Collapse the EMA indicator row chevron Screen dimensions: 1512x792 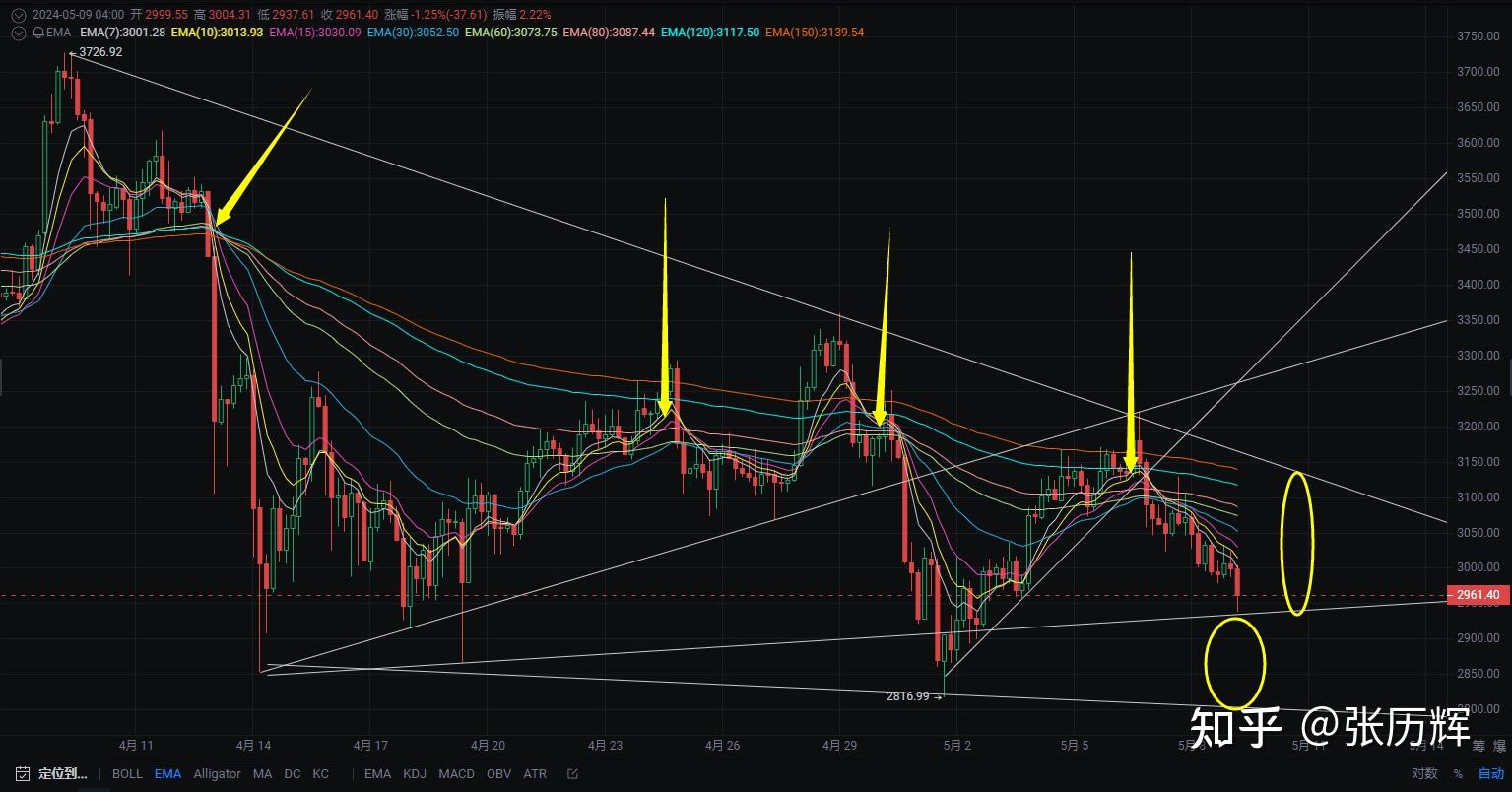[18, 33]
